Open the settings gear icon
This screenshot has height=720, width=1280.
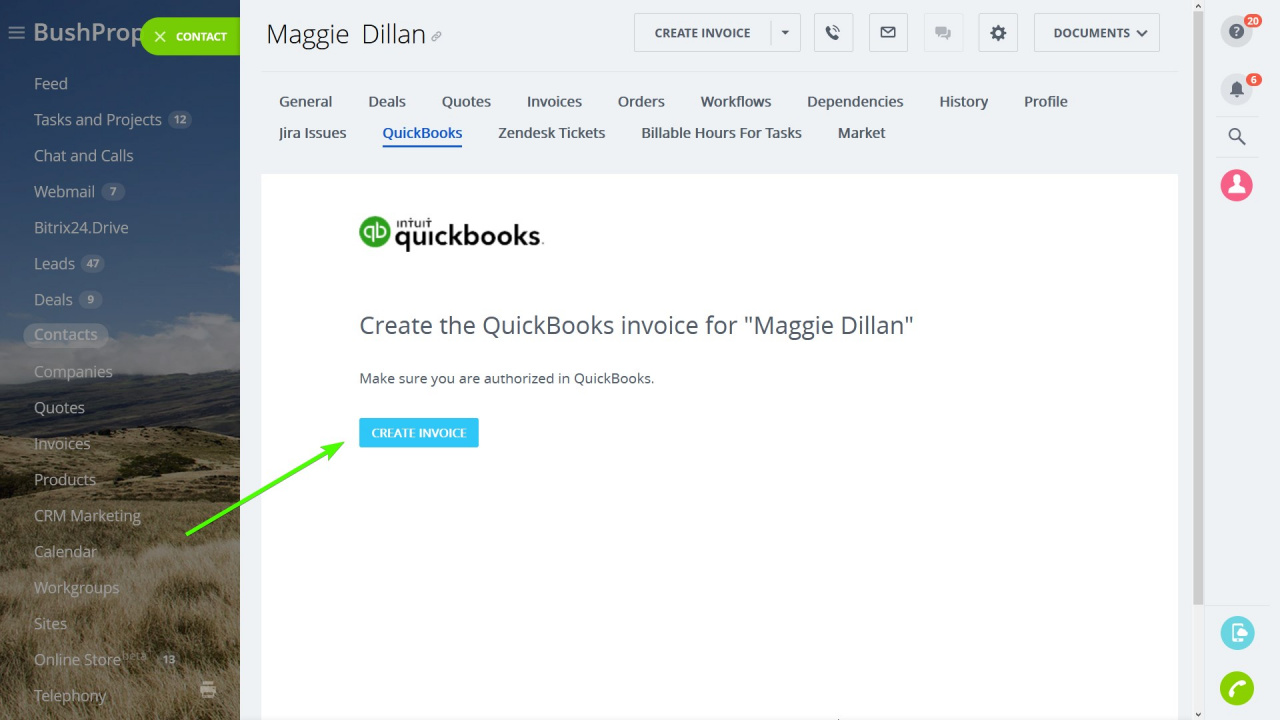pos(998,33)
